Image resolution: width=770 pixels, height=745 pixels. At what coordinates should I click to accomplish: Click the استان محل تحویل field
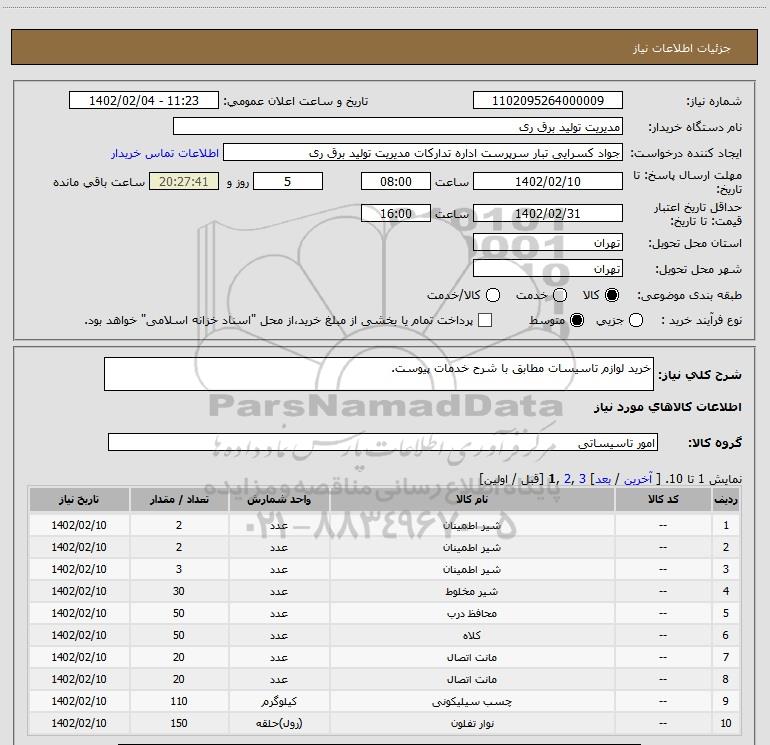pos(548,243)
